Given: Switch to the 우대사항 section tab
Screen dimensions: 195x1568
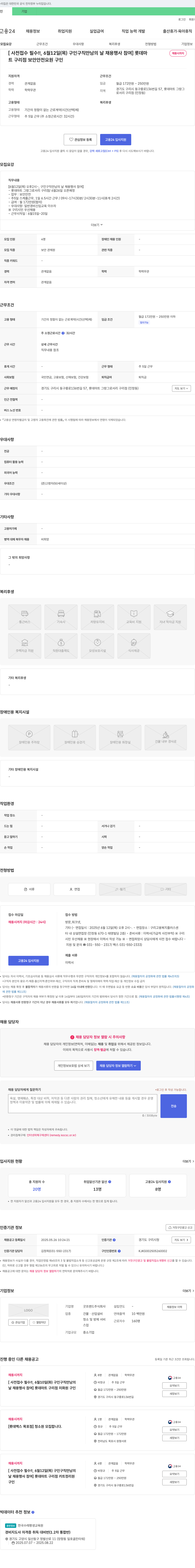Looking at the screenshot, I should (78, 44).
